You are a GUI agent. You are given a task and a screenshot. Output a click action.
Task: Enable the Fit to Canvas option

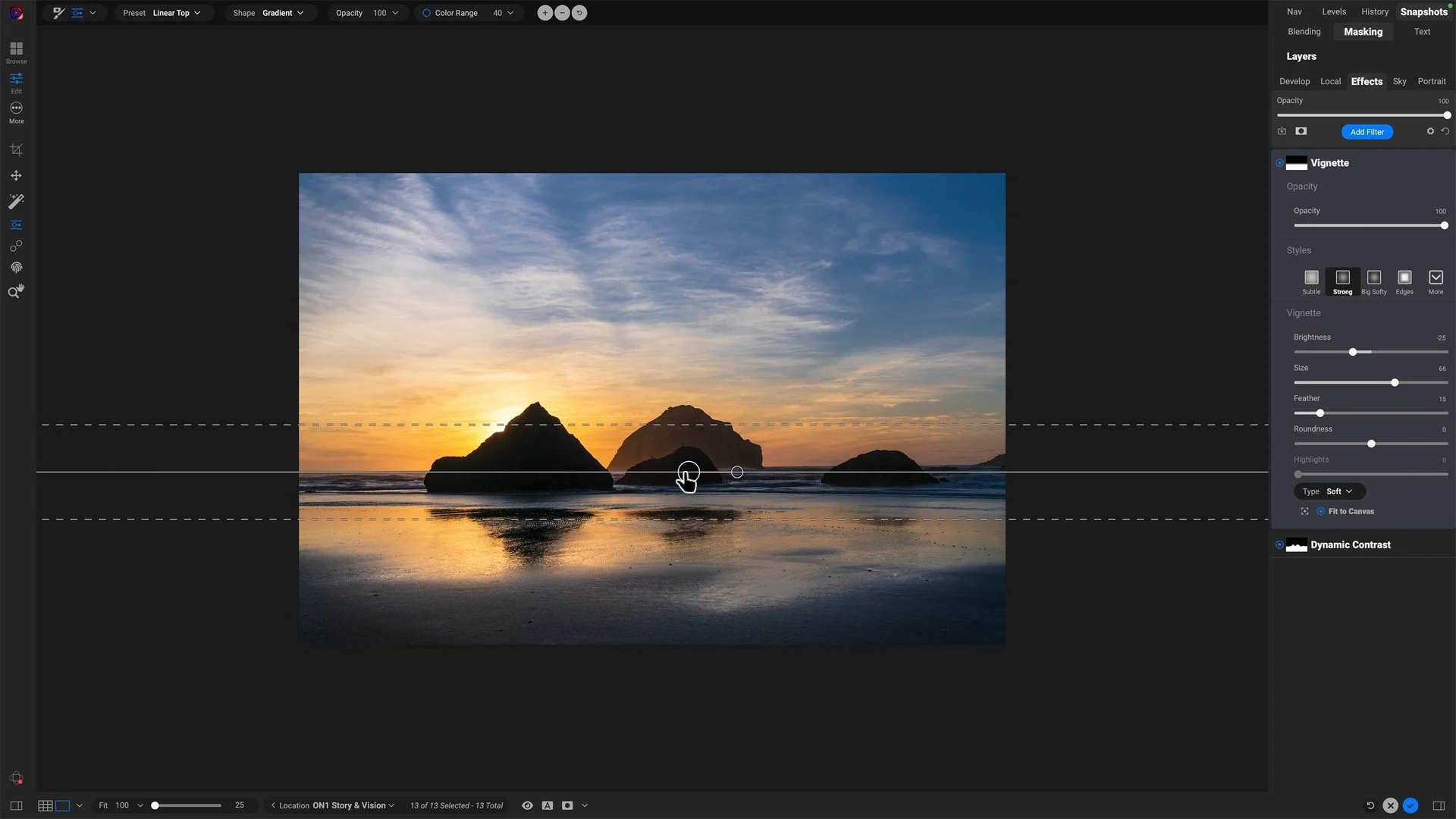[x=1321, y=511]
